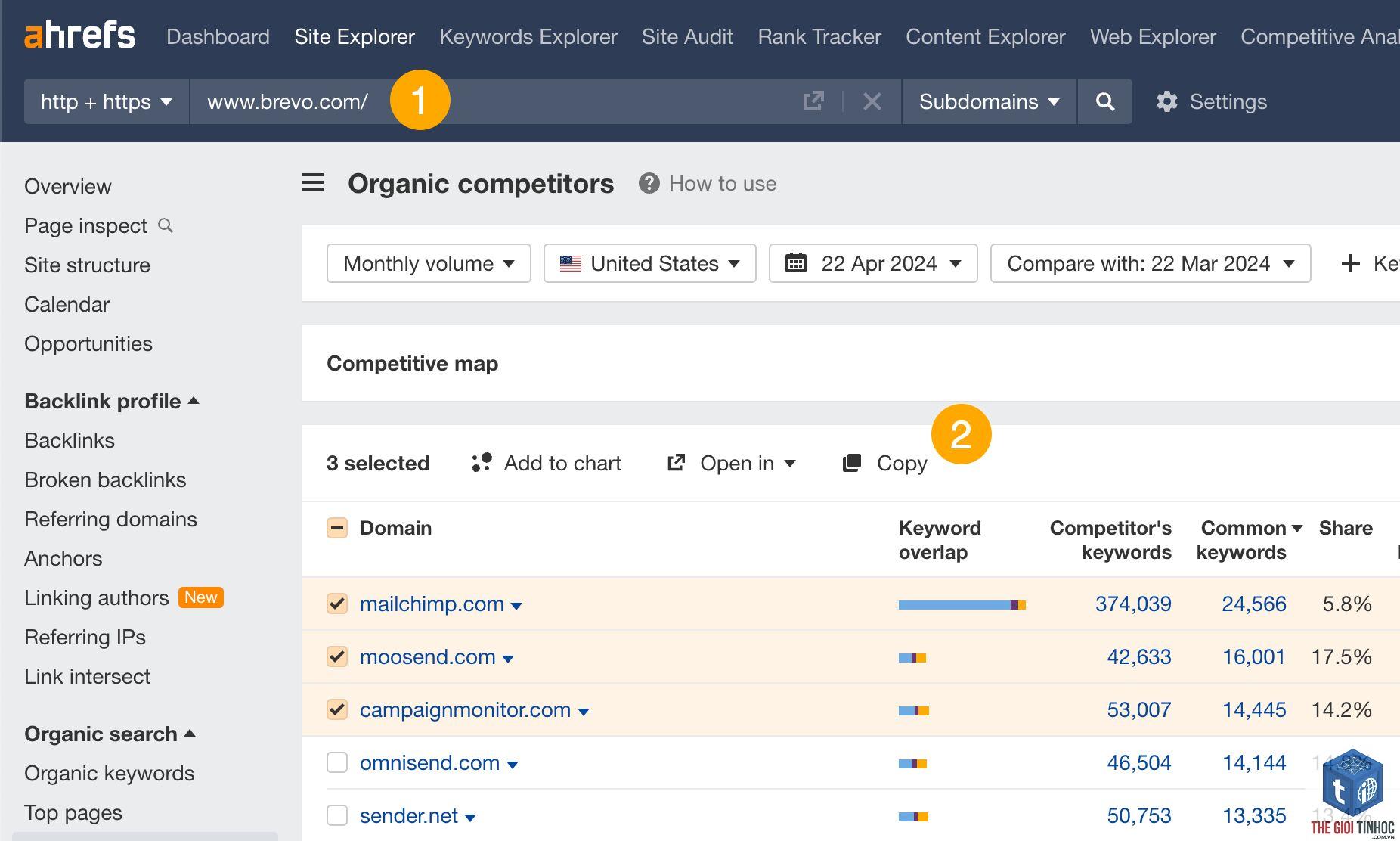Click the Ahrefs logo
This screenshot has height=841, width=1400.
point(79,36)
